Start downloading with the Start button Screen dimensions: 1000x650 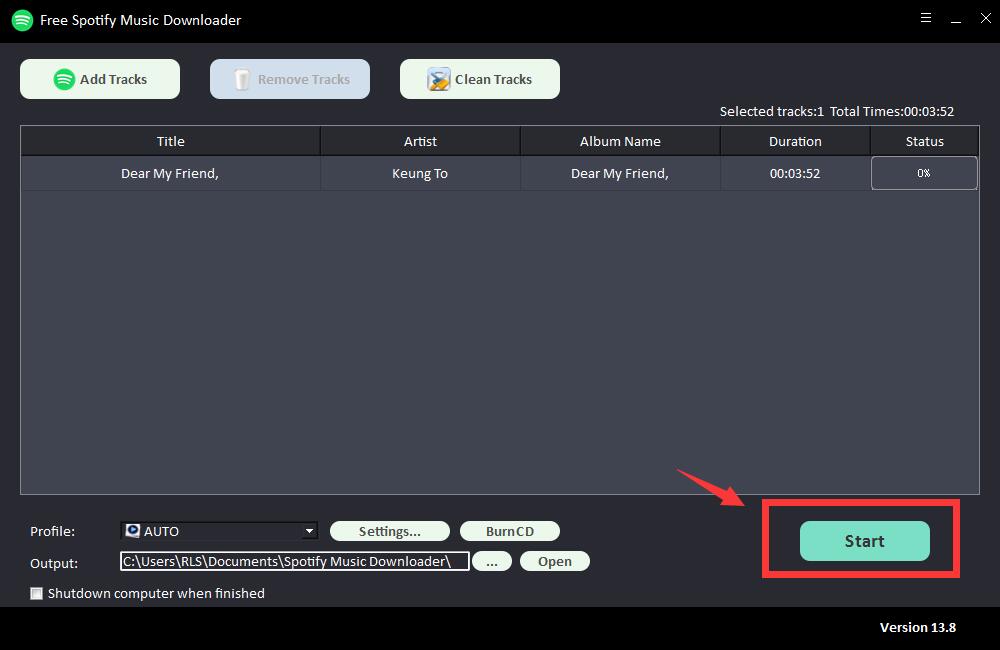point(864,541)
